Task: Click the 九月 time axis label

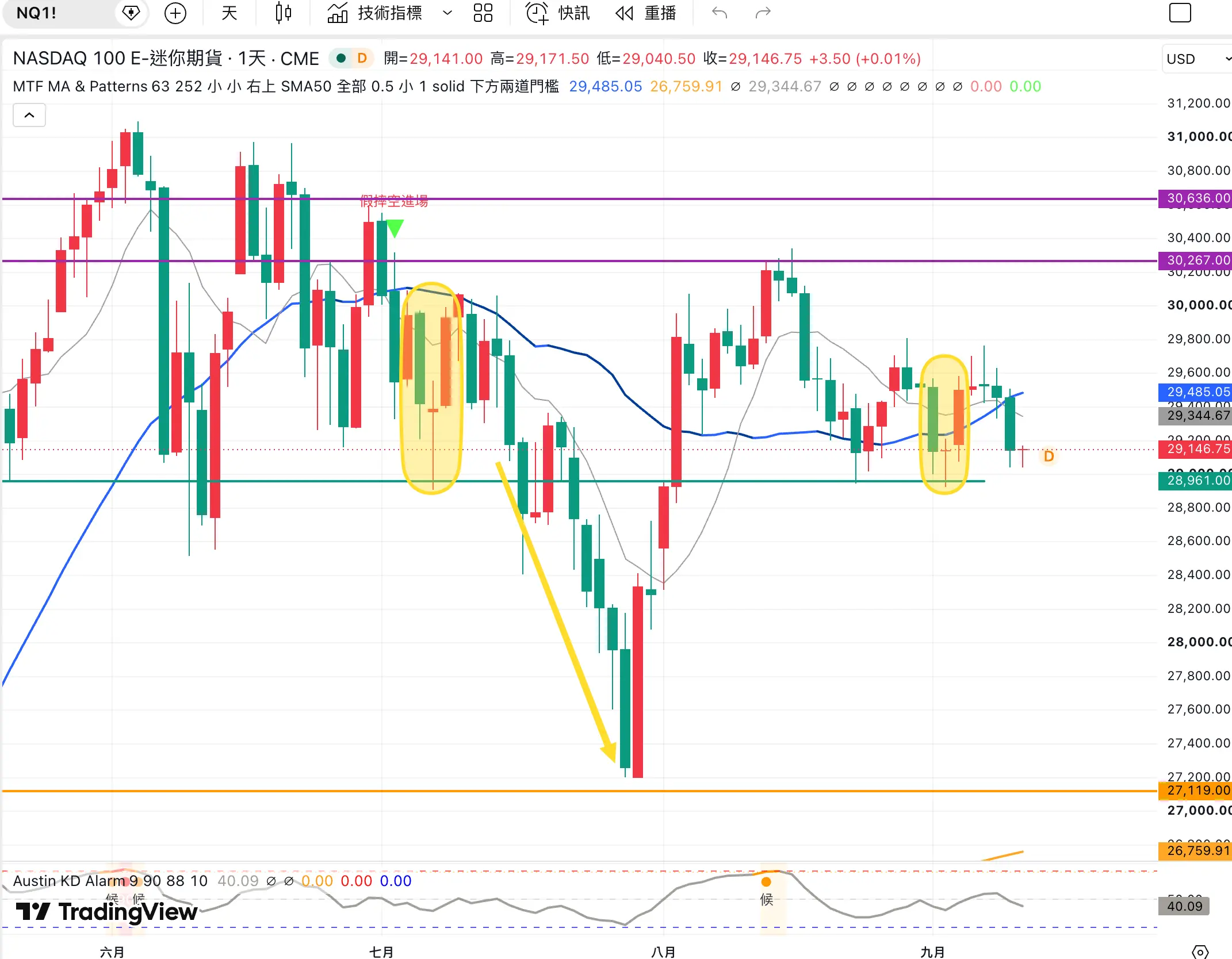Action: point(932,952)
